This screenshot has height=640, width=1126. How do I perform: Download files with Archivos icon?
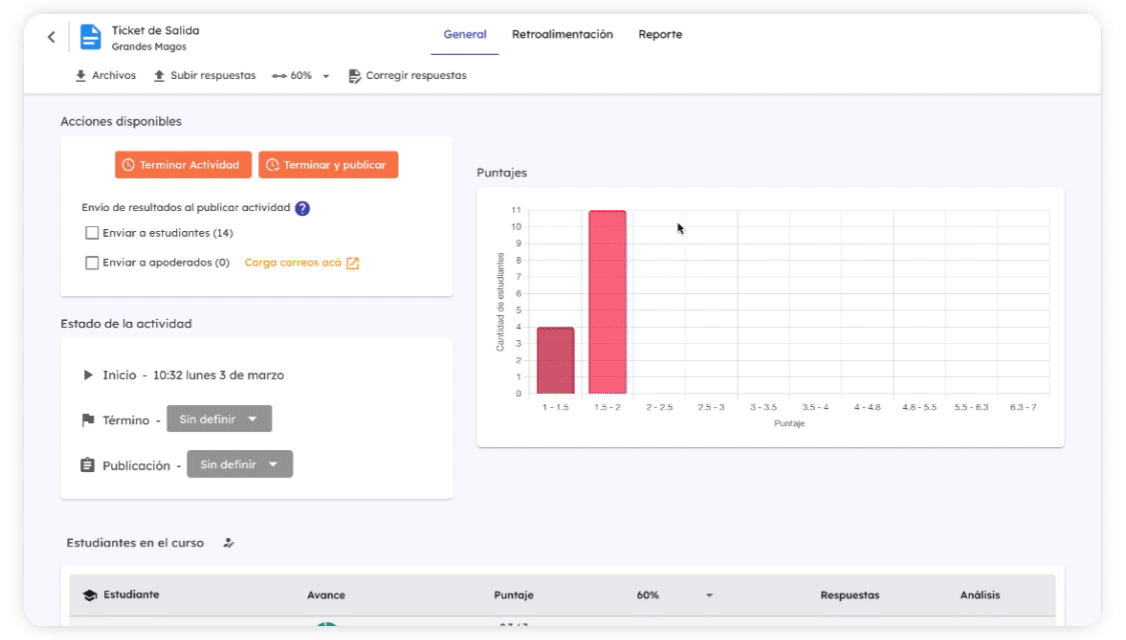[x=81, y=76]
